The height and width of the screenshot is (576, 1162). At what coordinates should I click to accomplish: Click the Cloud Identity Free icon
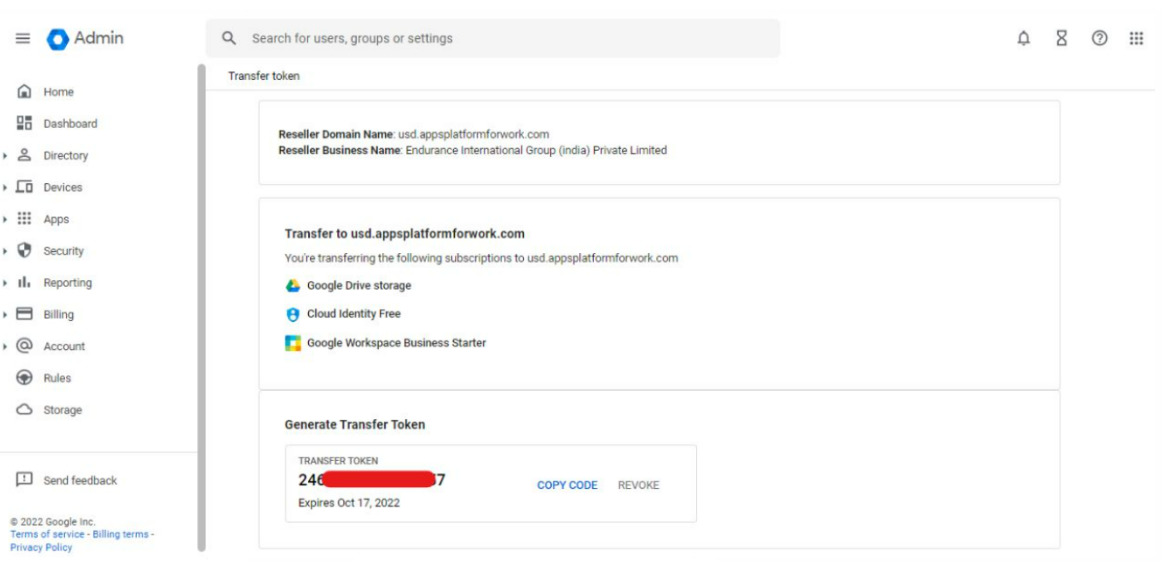click(x=293, y=314)
